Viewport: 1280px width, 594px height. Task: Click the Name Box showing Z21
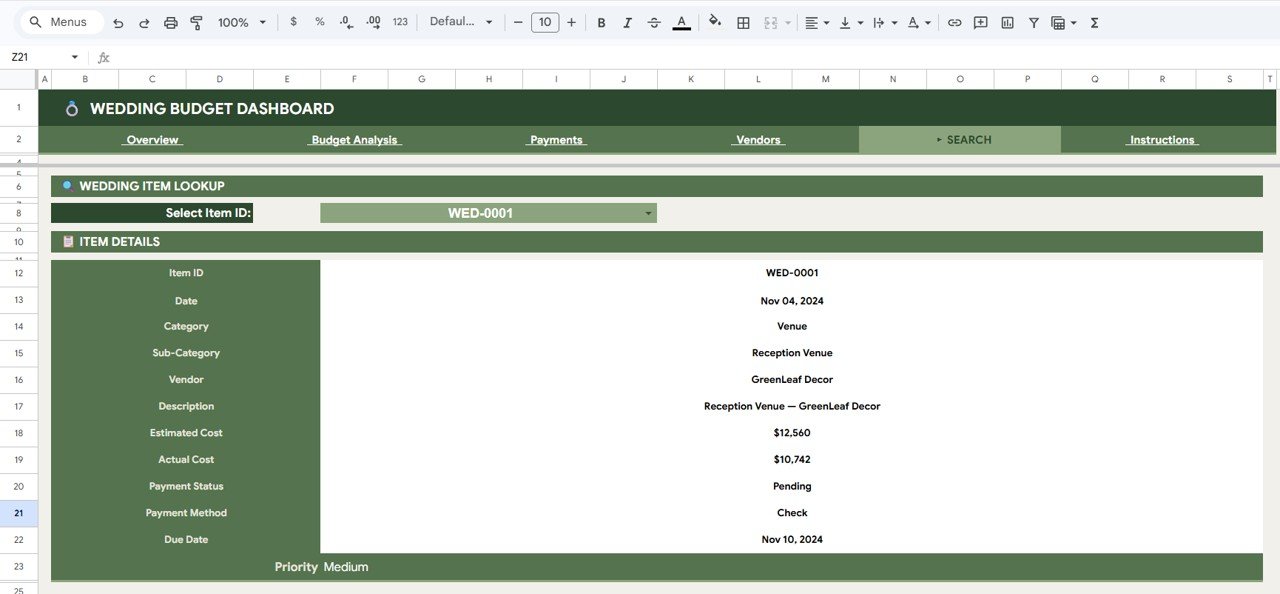pos(30,57)
